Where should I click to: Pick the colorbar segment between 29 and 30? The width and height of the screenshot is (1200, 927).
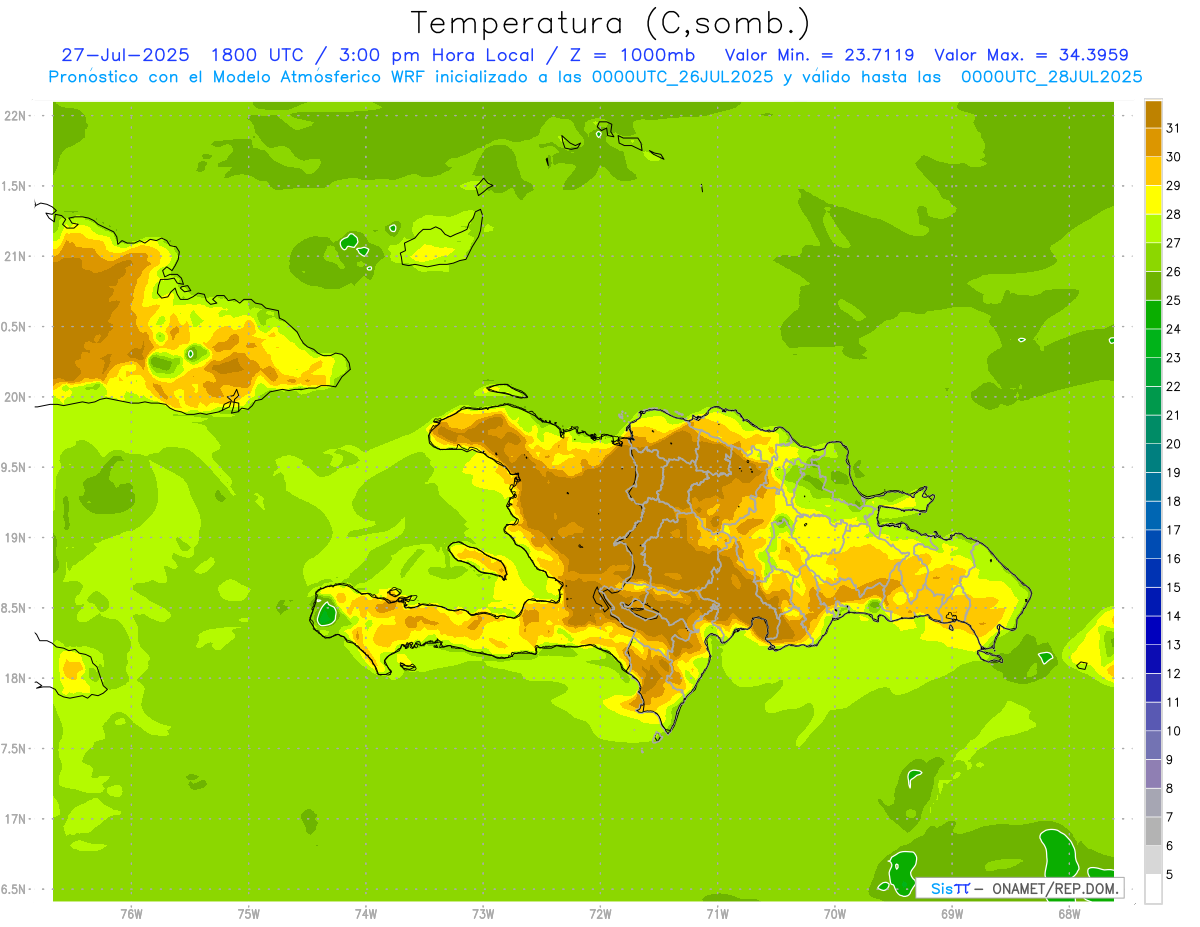tap(1153, 171)
